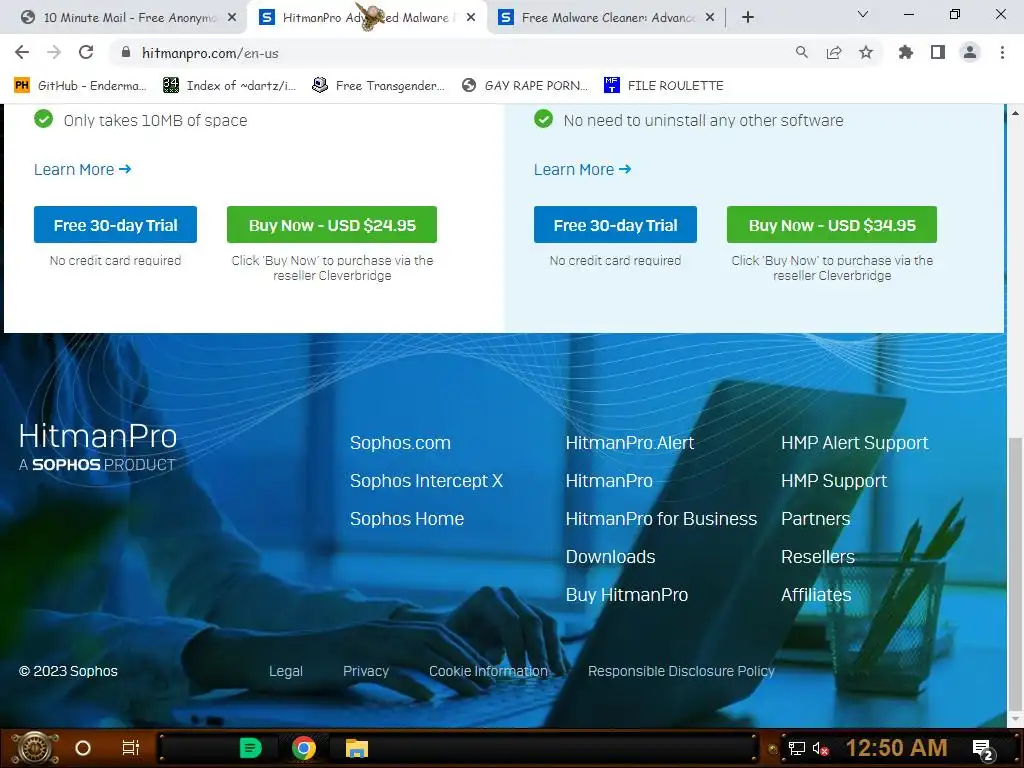1024x768 pixels.
Task: Visit the Sophos Home link
Action: point(407,519)
